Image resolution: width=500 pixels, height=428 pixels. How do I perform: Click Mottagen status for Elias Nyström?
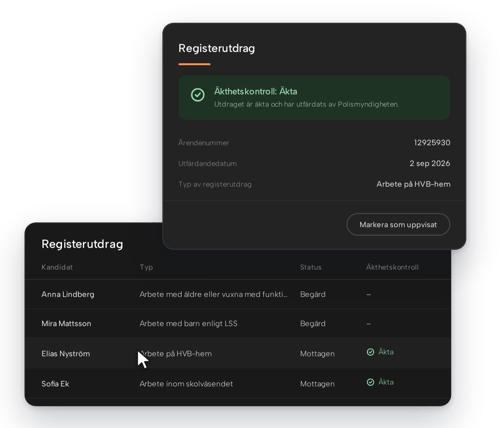coord(317,354)
